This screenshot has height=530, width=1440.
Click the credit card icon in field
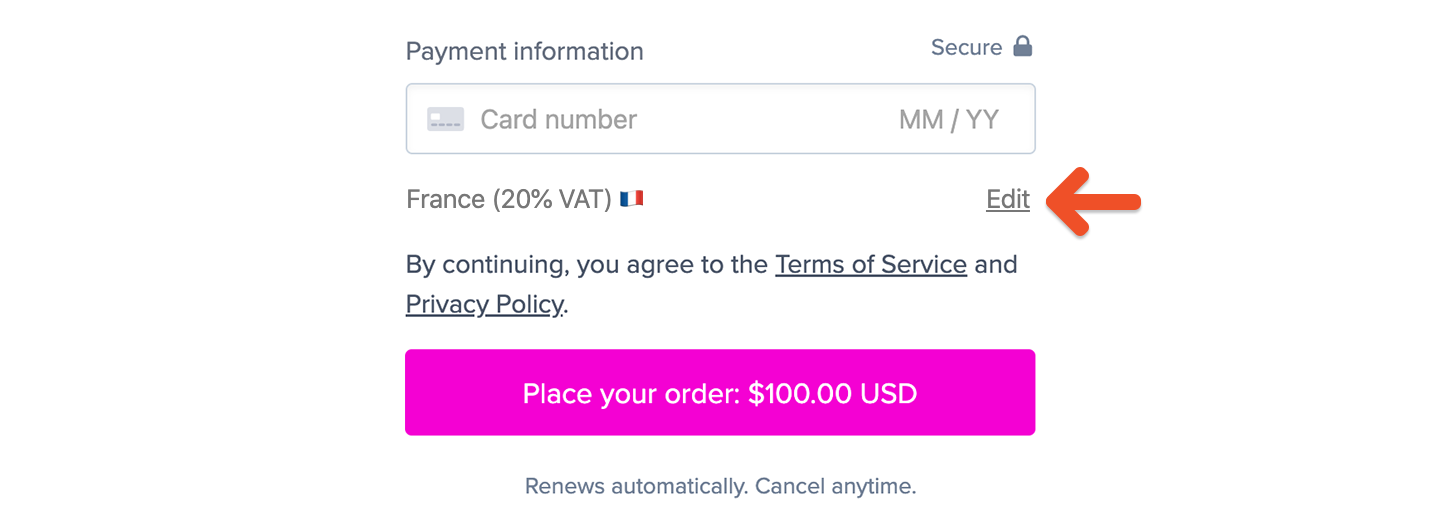point(445,120)
